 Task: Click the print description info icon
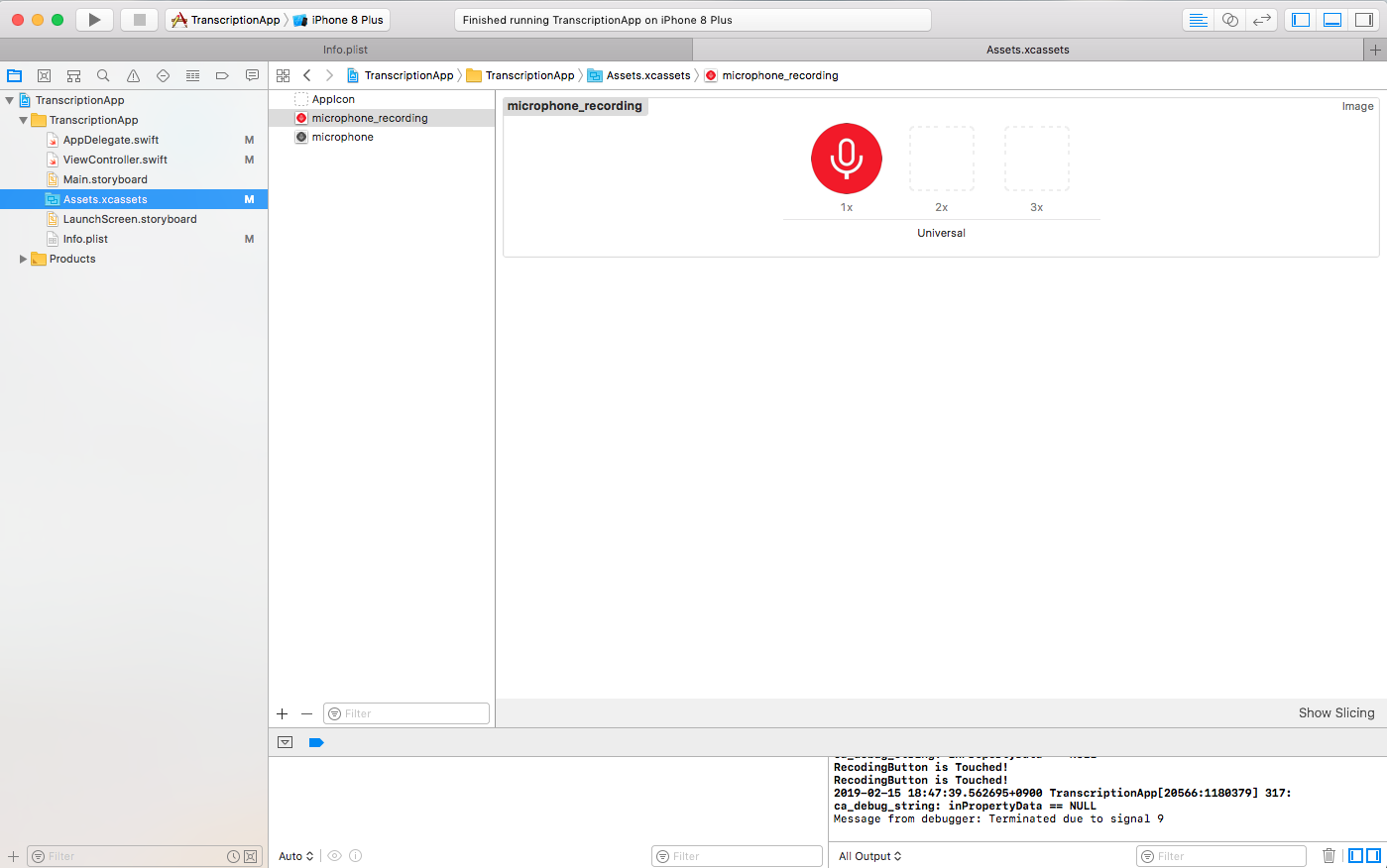point(356,856)
